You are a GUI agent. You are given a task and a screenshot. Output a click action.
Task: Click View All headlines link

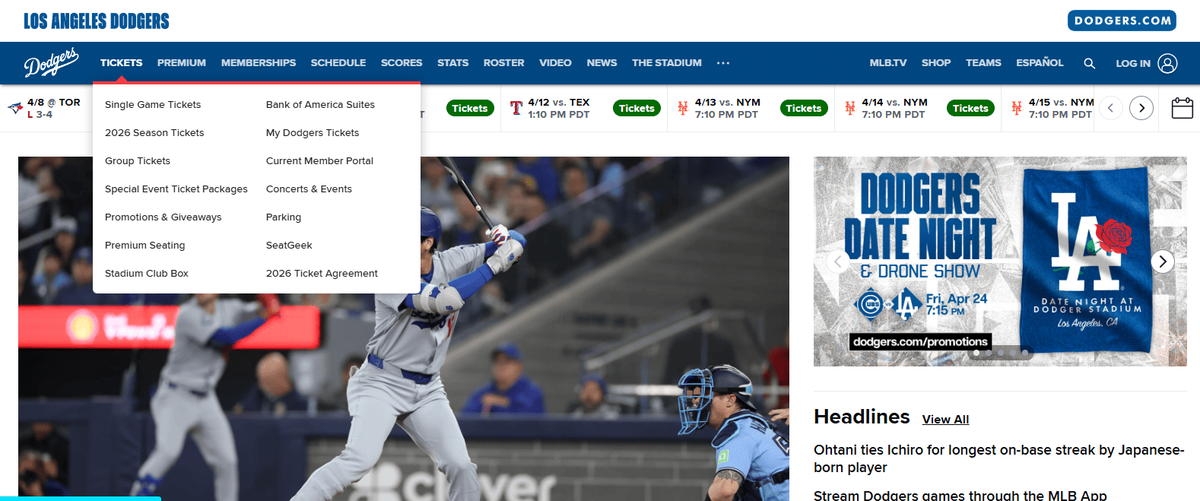945,419
